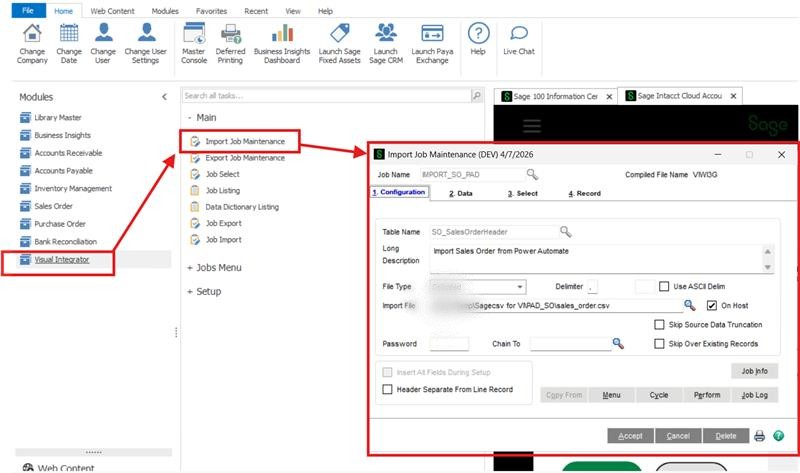Toggle Insert All Fields During Setup
The image size is (800, 473).
click(x=387, y=372)
